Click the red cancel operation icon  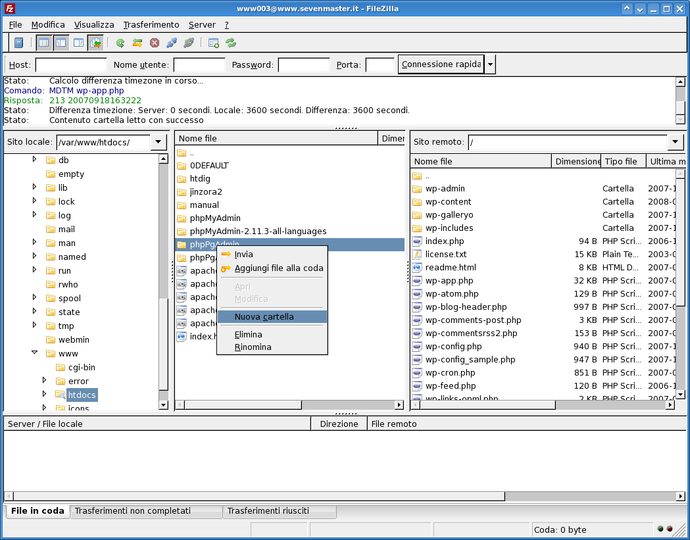coord(154,43)
